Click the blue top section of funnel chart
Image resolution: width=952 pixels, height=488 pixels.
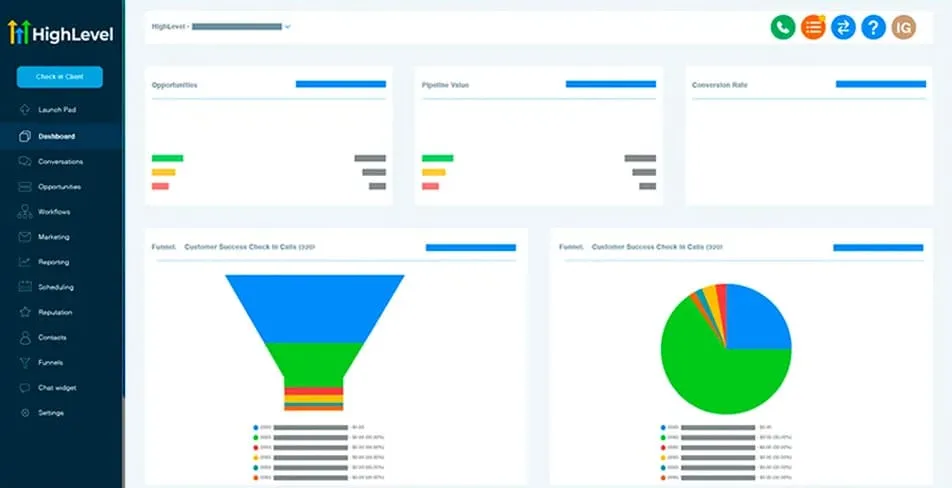pos(314,307)
